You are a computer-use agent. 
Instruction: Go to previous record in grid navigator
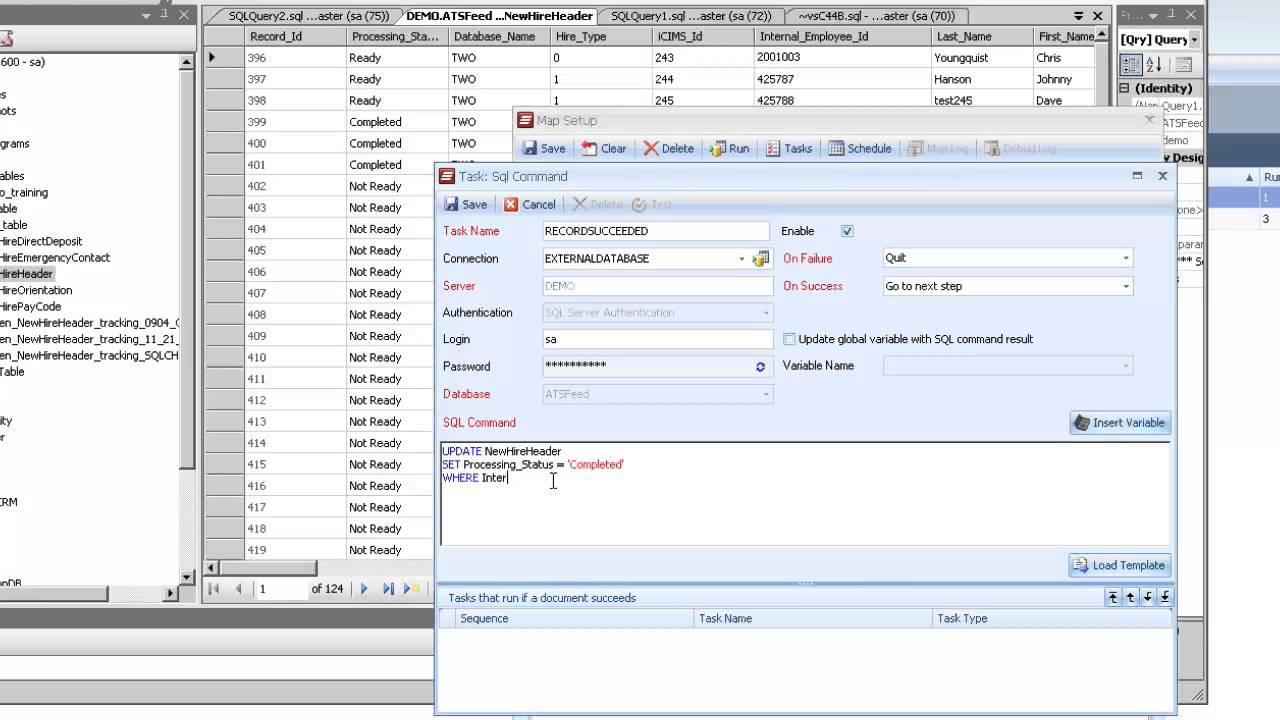(238, 589)
